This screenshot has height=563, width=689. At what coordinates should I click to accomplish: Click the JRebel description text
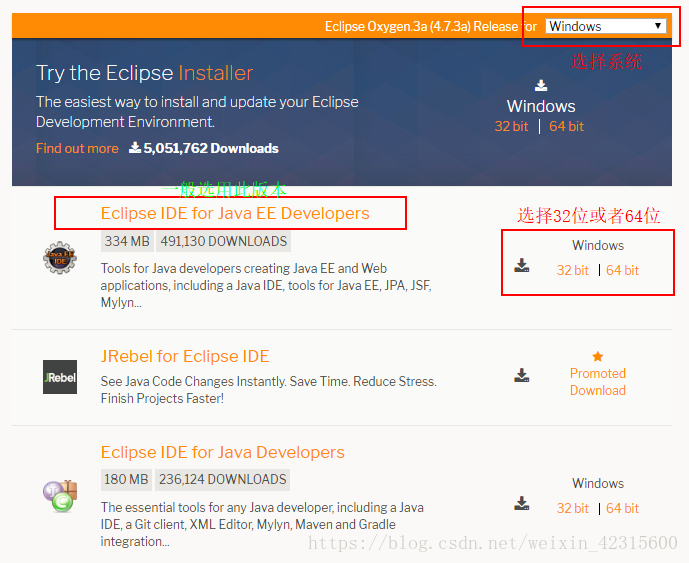(269, 390)
